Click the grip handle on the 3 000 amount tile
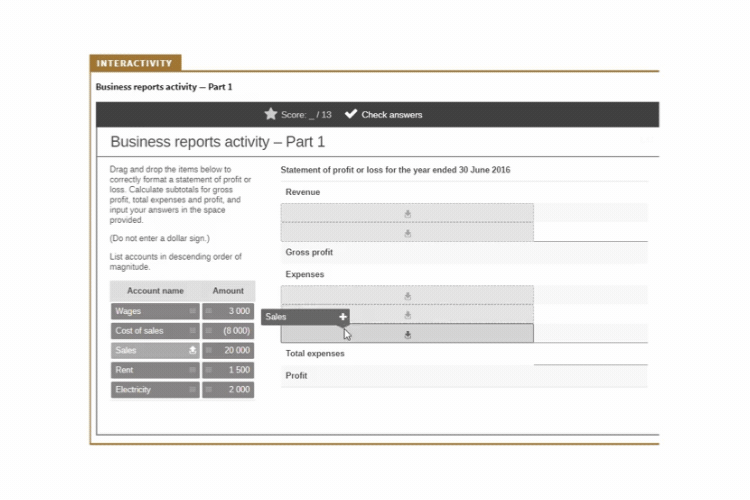Screen dimensions: 750x500 tap(209, 311)
